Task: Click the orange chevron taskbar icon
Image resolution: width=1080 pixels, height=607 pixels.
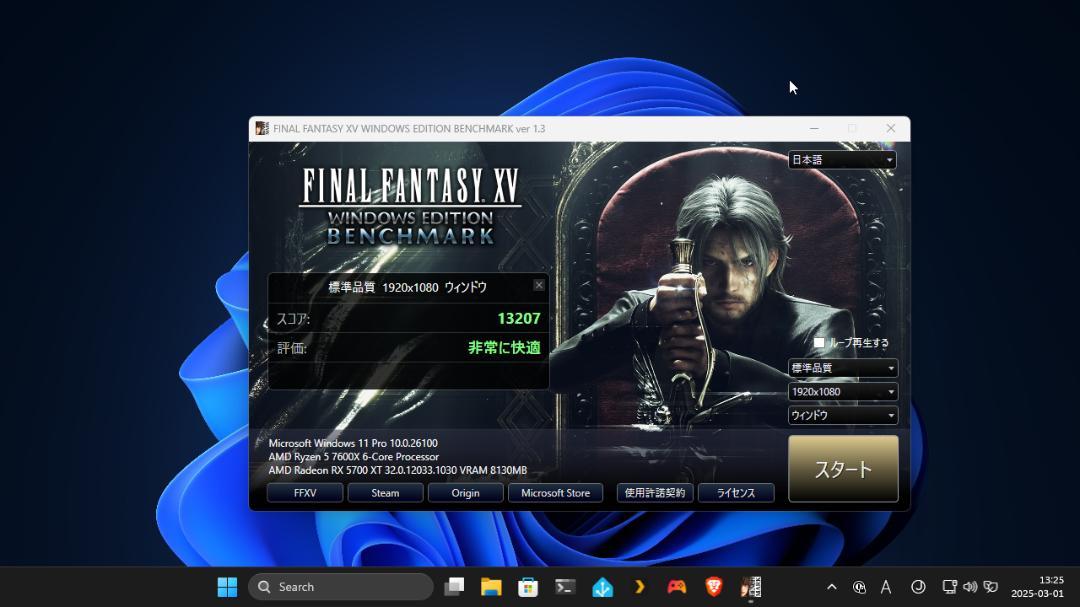Action: (x=640, y=587)
